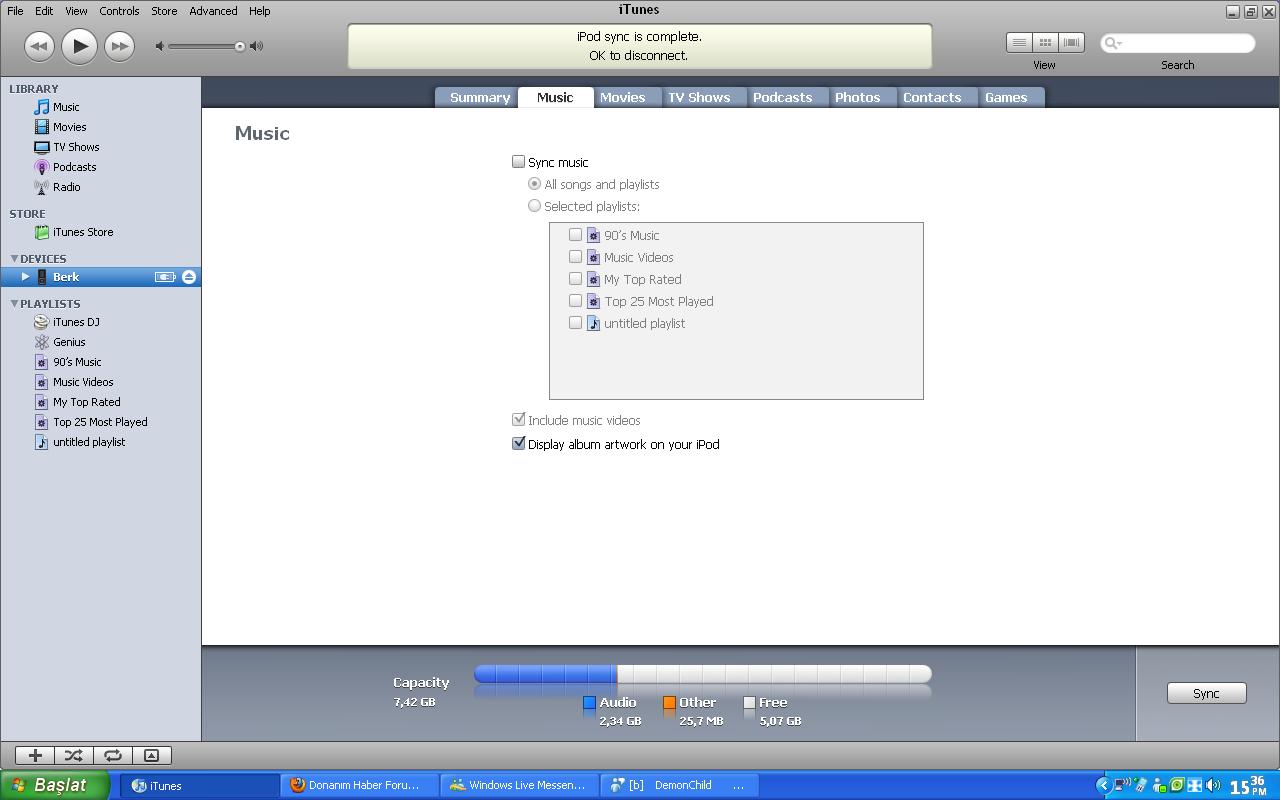
Task: Click the max-volume speaker icon
Action: [x=257, y=46]
